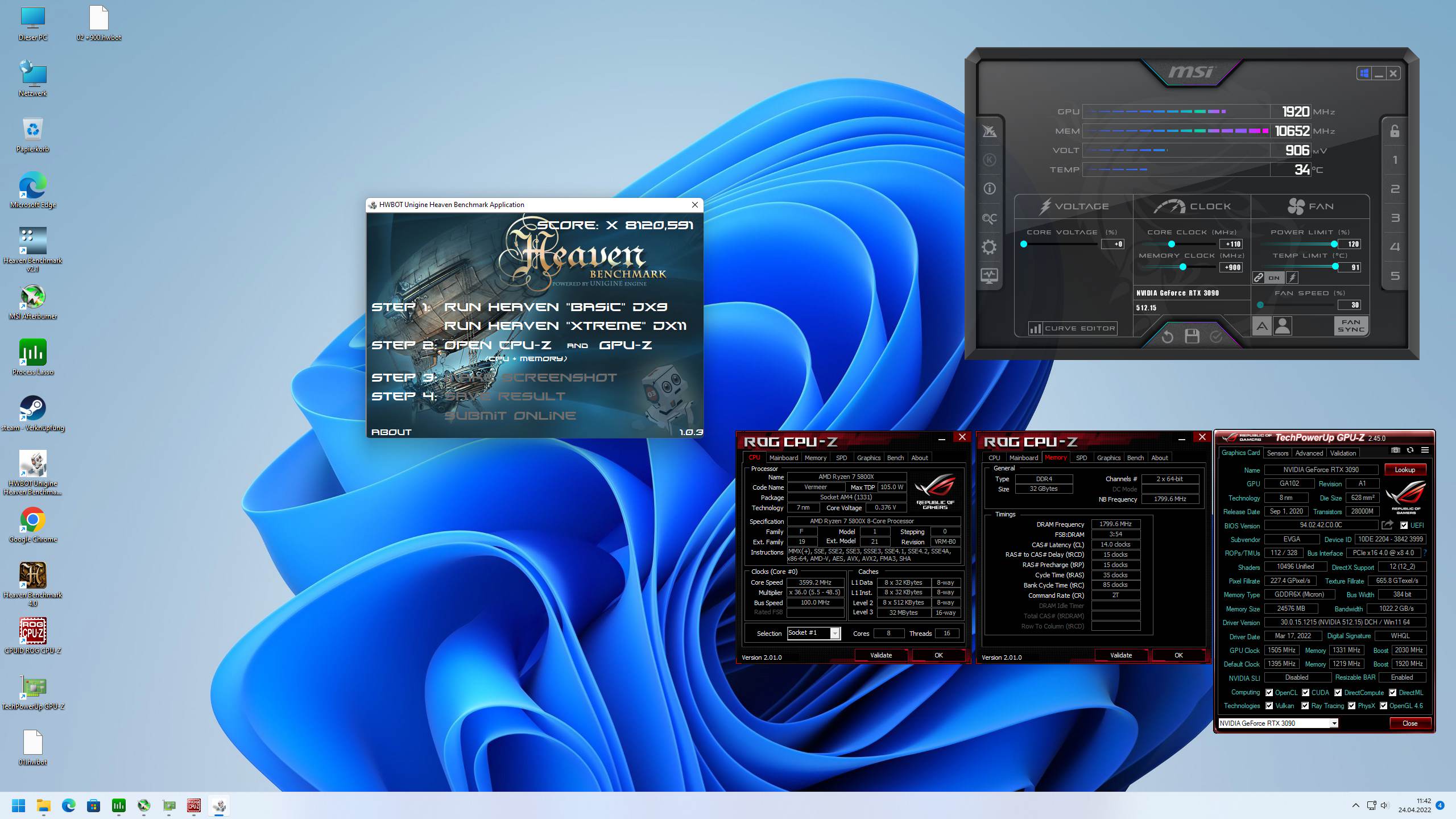
Task: Open the Heaven Benchmark v2.1 desktop icon
Action: coord(32,249)
